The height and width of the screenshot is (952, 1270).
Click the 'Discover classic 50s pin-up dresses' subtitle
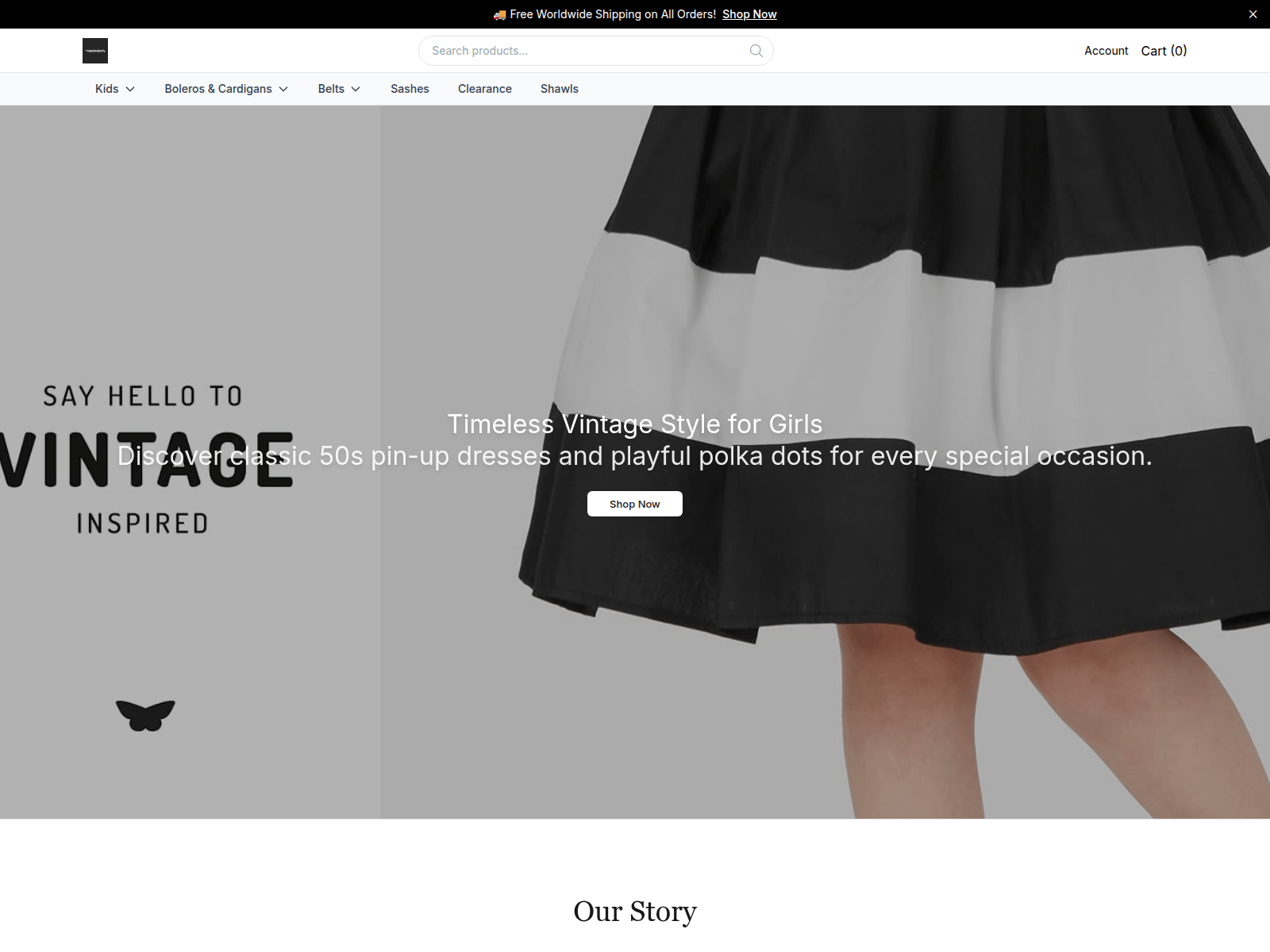635,456
